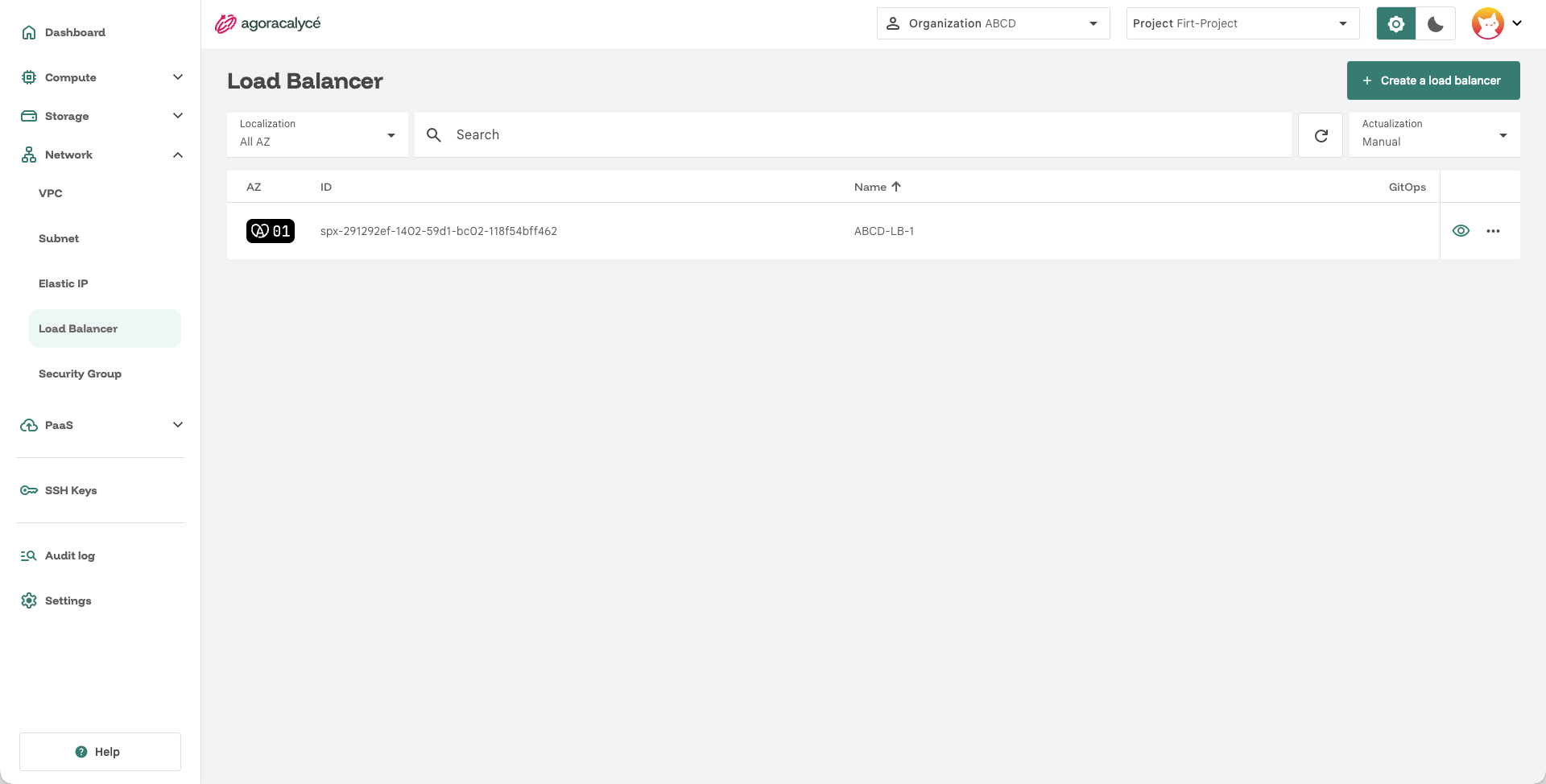View details of ABCD-LB-1 with eye icon

[x=1461, y=231]
